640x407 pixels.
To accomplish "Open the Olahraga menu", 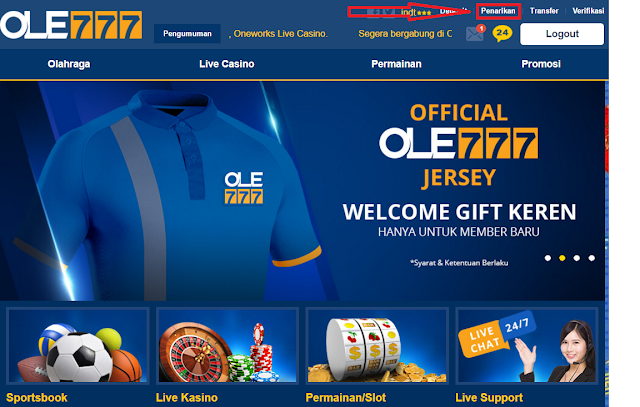I will pyautogui.click(x=69, y=64).
